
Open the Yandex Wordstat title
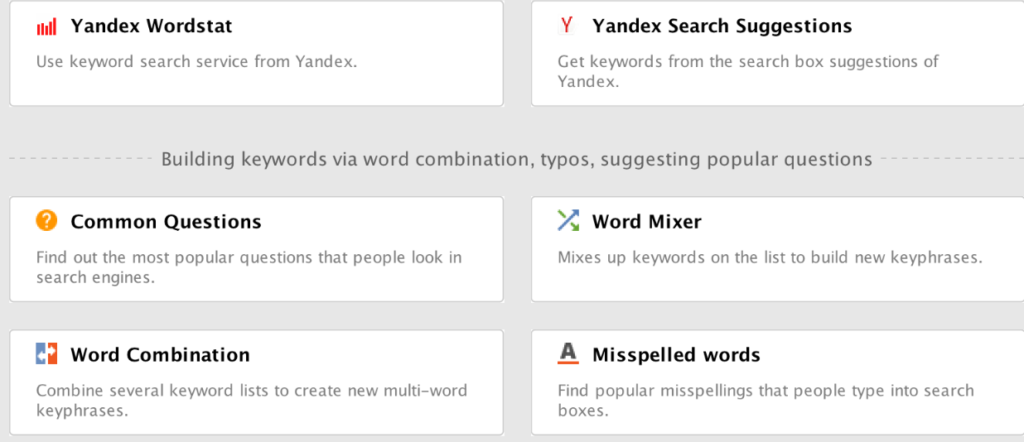pos(152,26)
